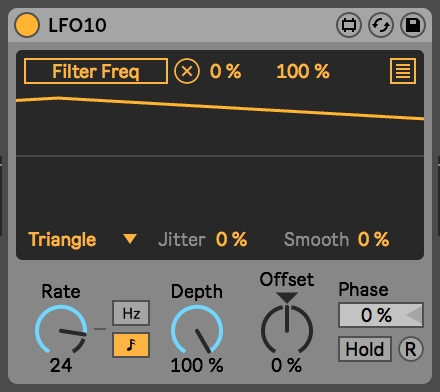Click the Smooth 0 % value
This screenshot has width=440, height=392.
373,239
